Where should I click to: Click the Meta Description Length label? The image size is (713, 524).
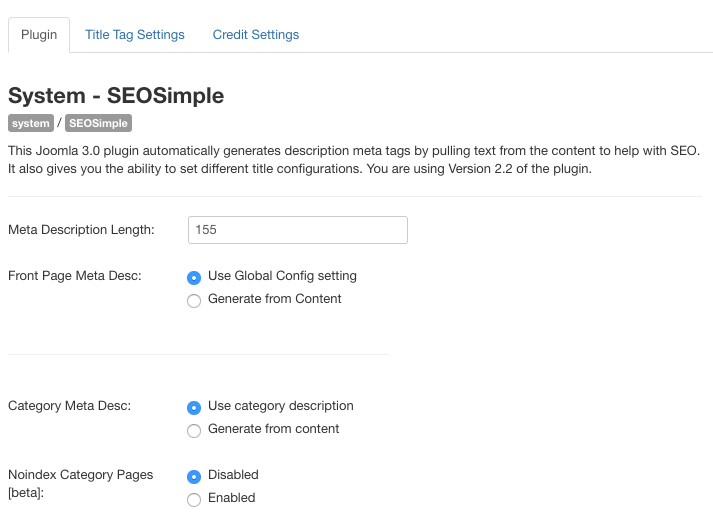[81, 230]
